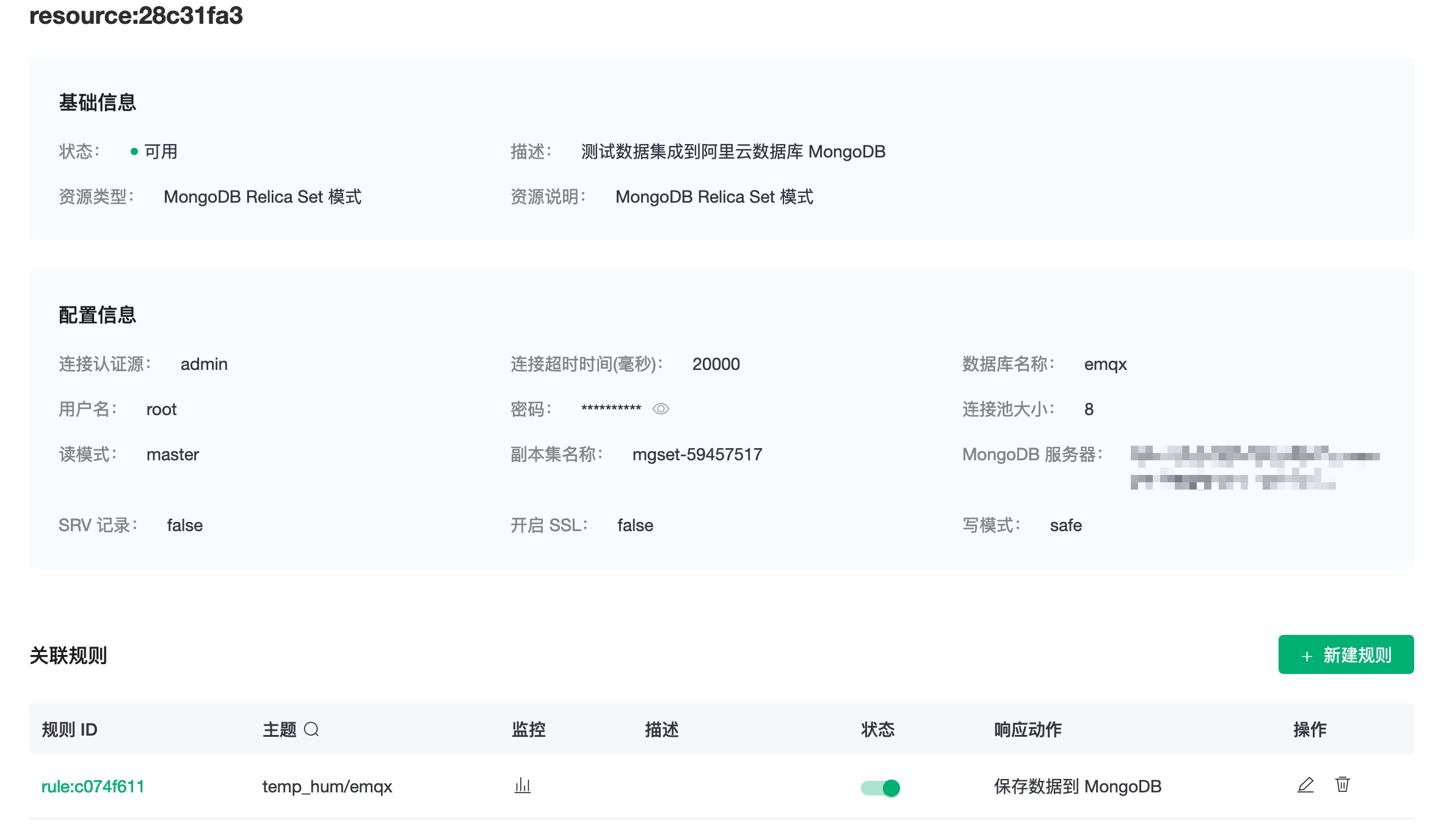Click the 响应动作 column header

click(x=1028, y=730)
